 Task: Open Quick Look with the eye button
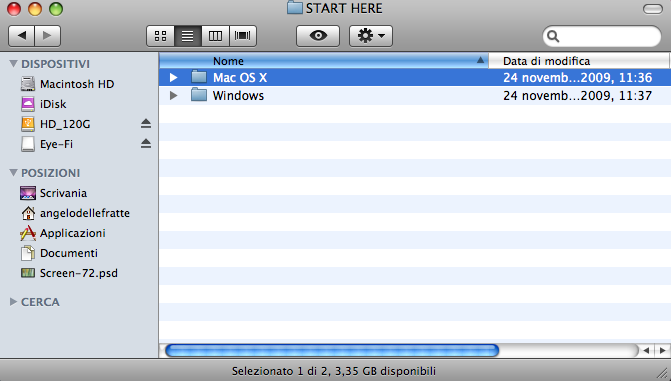(x=318, y=36)
